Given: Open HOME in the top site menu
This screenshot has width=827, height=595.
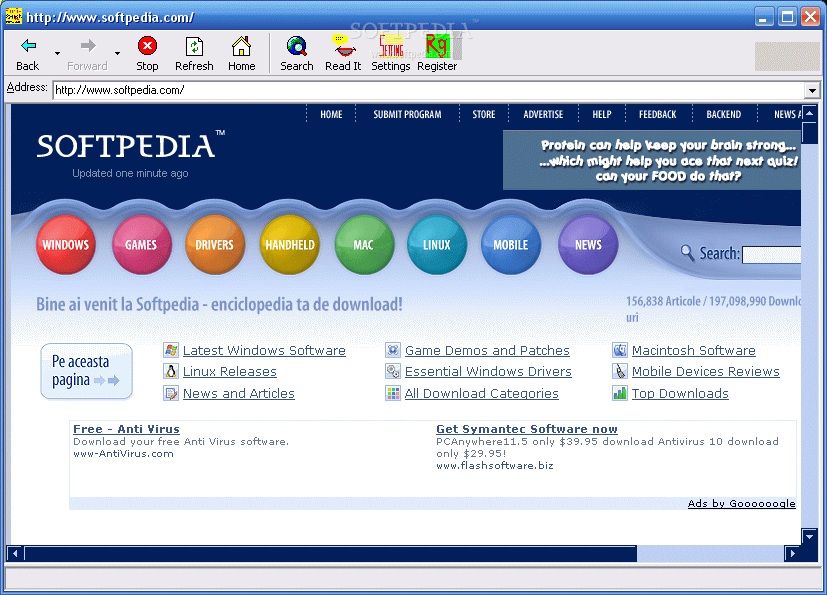Looking at the screenshot, I should [x=331, y=114].
